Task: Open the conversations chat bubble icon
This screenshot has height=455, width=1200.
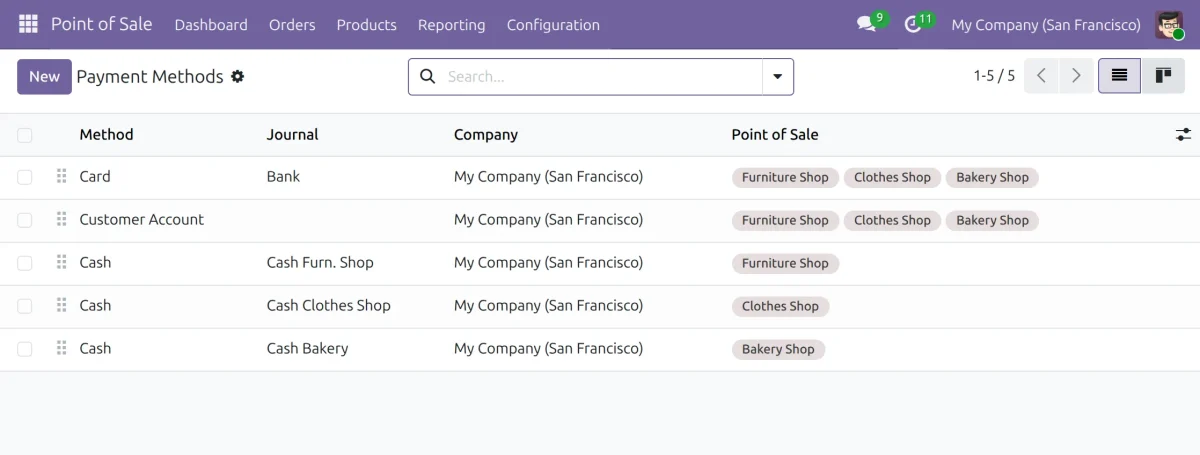Action: point(866,24)
